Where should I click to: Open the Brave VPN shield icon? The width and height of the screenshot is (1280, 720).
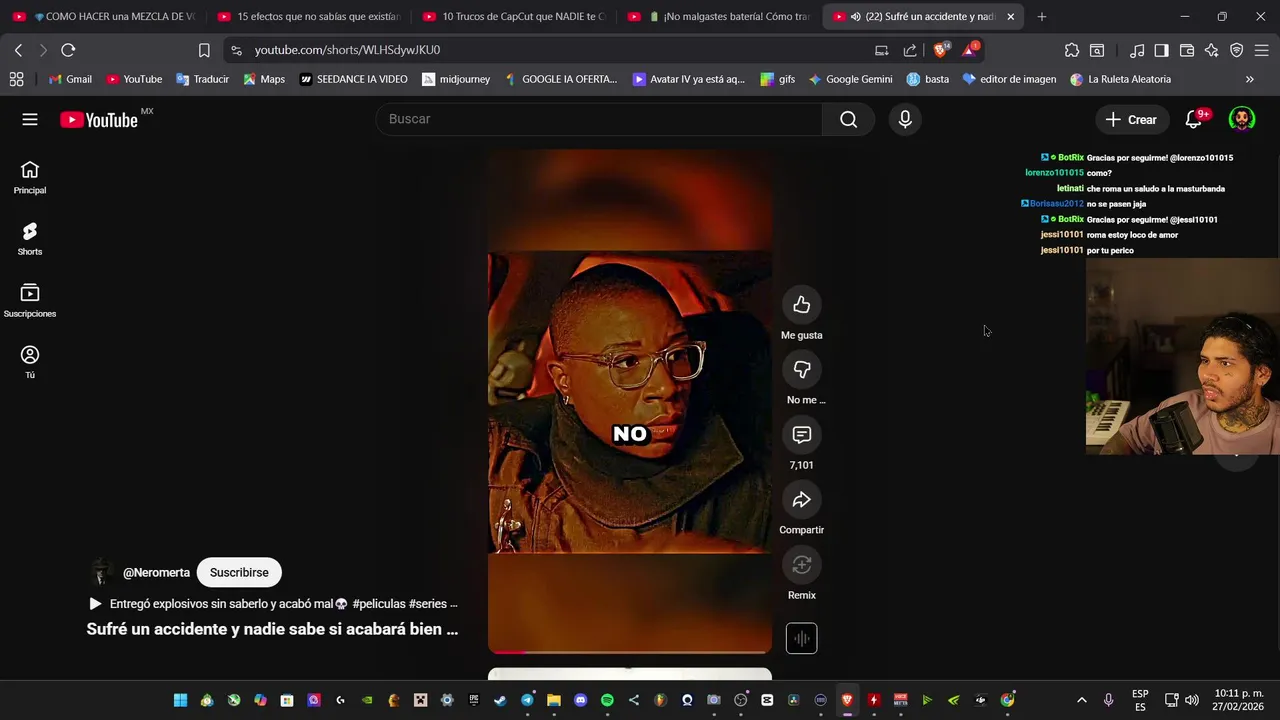point(1237,50)
